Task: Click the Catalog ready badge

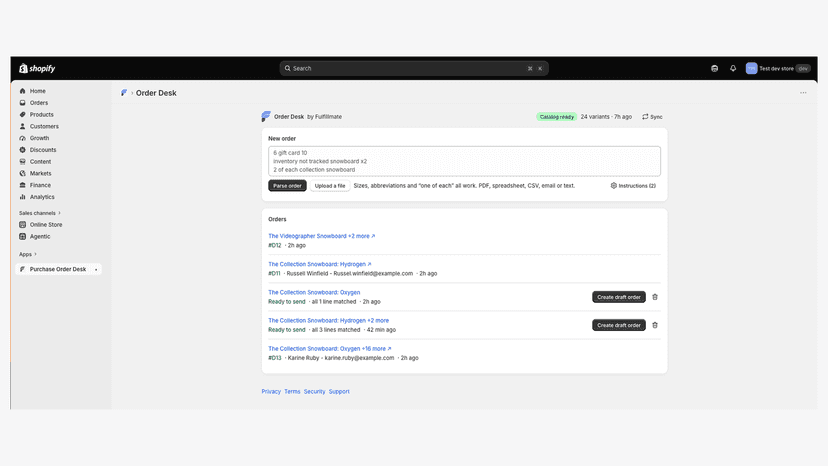Action: (557, 117)
